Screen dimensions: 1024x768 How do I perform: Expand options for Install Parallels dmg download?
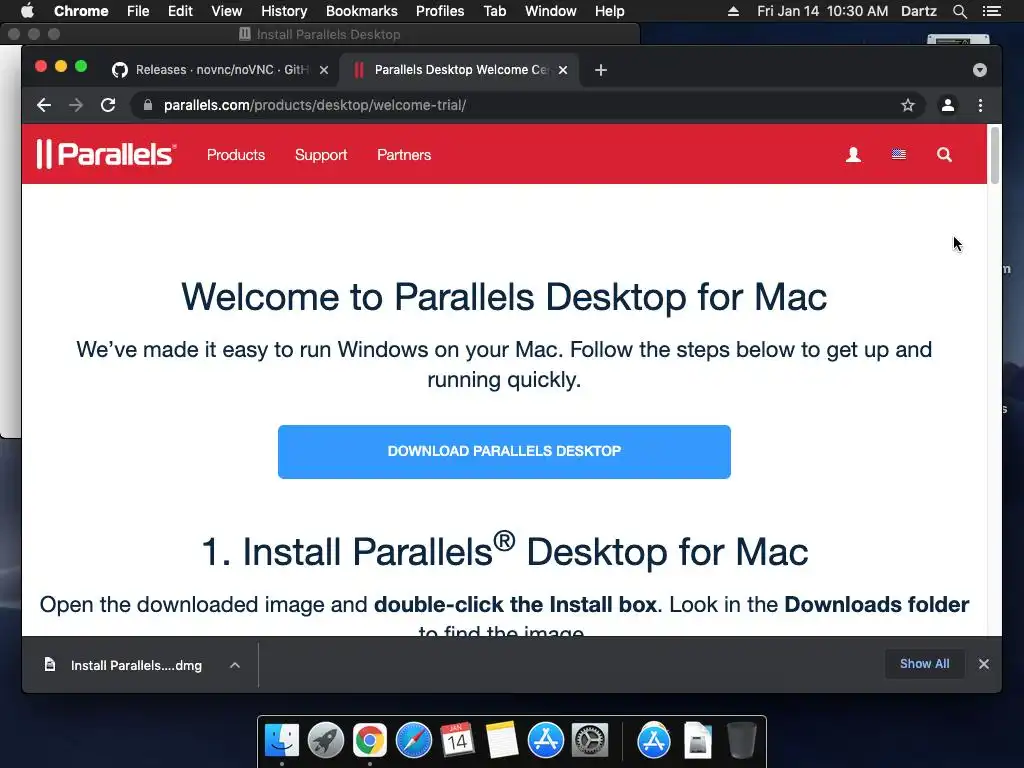(235, 665)
